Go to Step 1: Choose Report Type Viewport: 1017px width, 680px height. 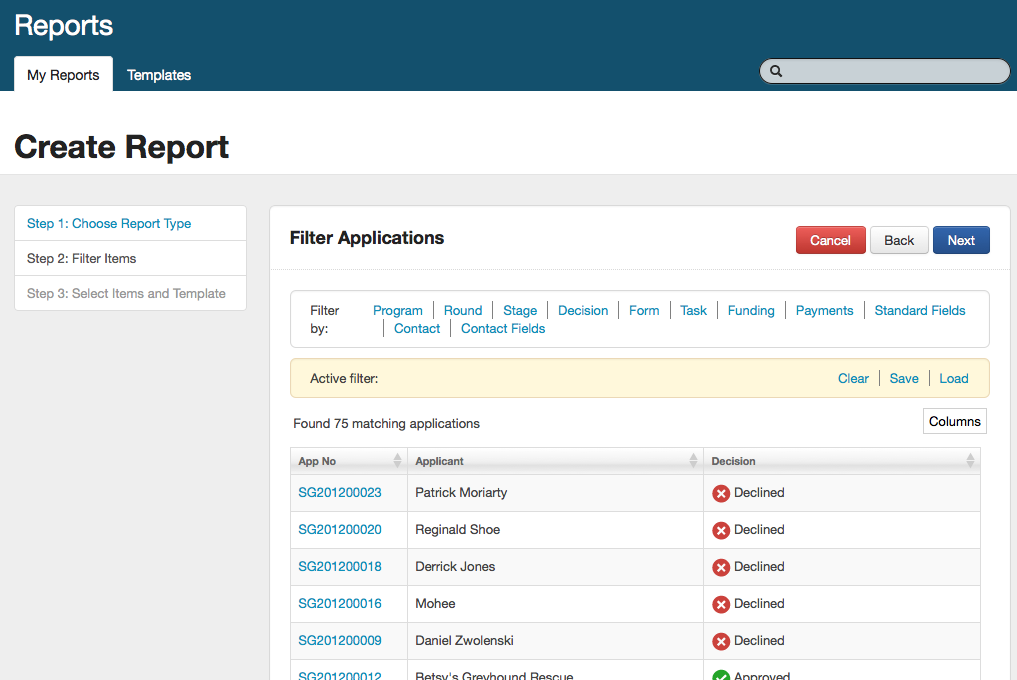[x=109, y=223]
